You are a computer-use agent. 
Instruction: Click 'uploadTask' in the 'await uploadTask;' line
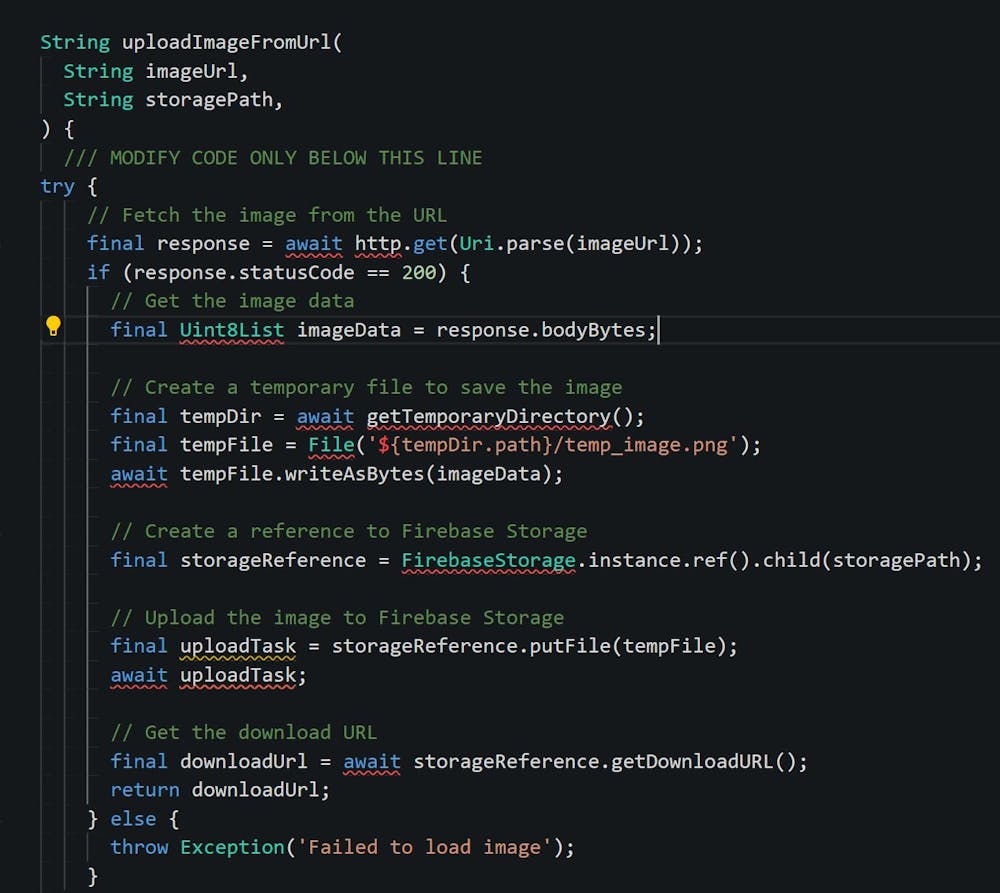coord(238,675)
